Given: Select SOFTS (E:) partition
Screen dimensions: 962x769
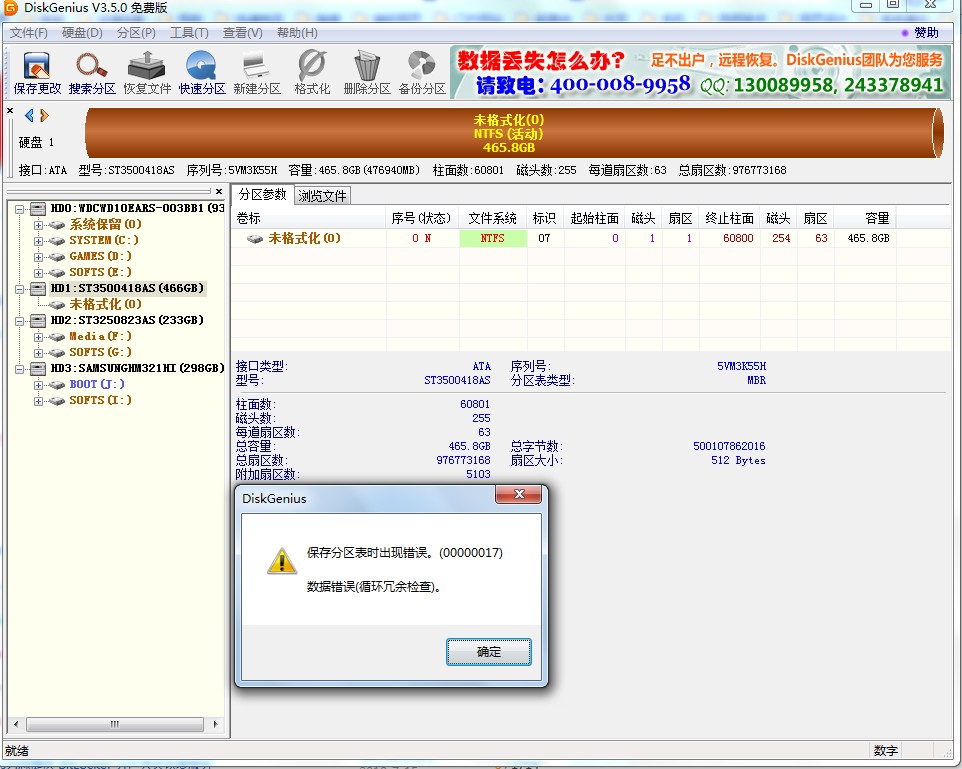Looking at the screenshot, I should click(x=100, y=272).
